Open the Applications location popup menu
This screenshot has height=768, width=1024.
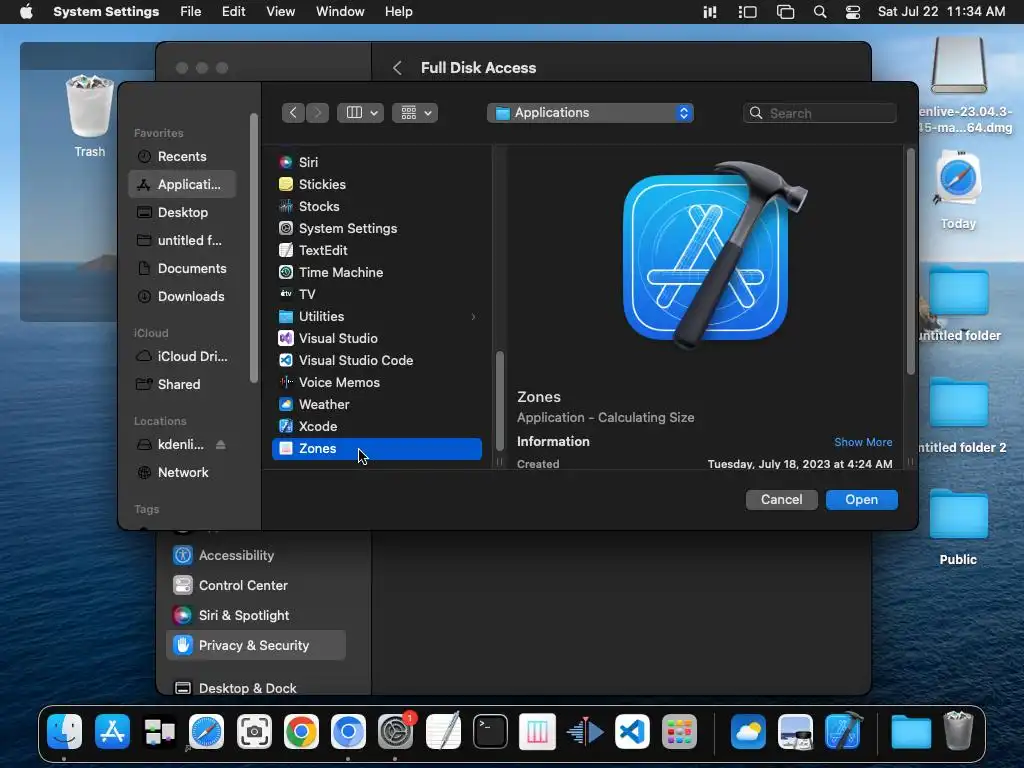590,113
